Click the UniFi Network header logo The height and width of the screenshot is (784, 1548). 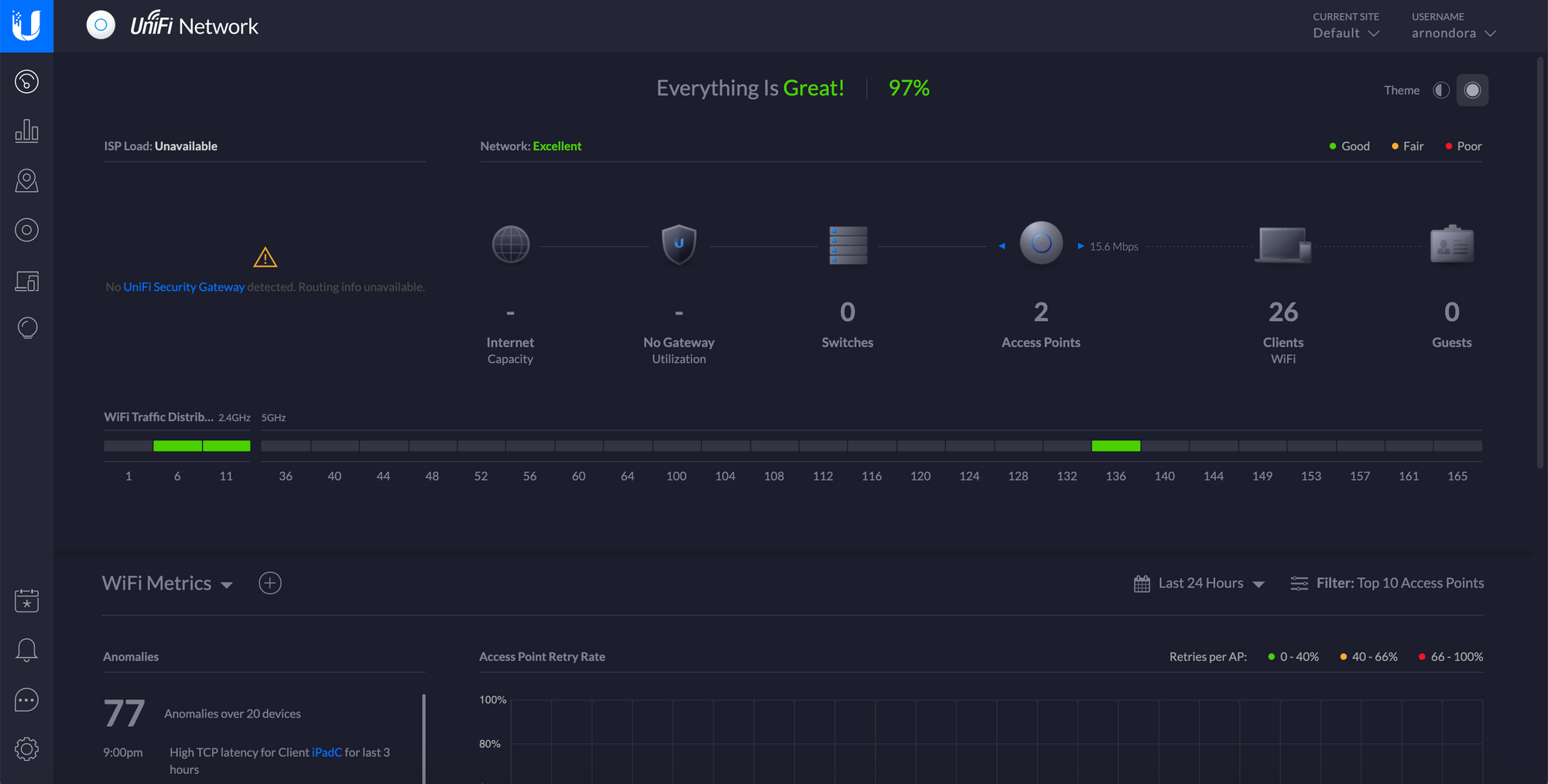[173, 26]
